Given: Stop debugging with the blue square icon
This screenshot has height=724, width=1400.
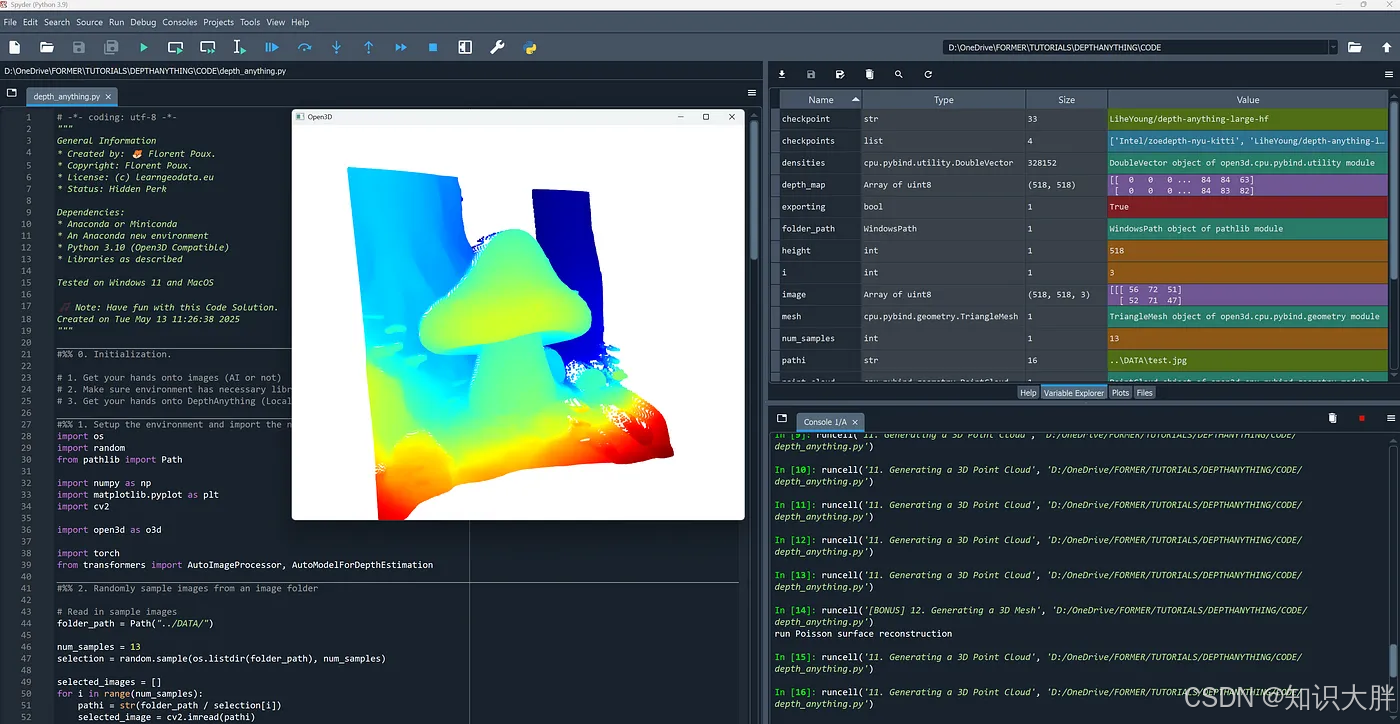Looking at the screenshot, I should click(433, 47).
